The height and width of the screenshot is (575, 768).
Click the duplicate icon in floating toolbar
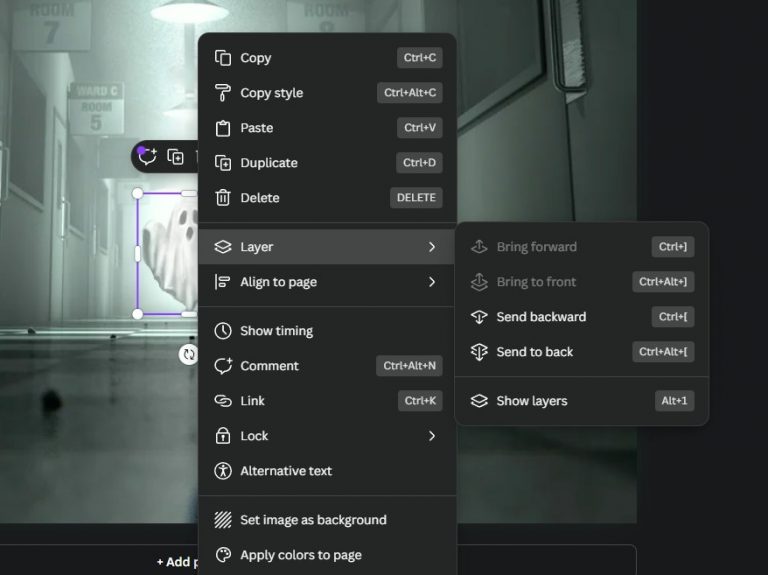click(176, 157)
